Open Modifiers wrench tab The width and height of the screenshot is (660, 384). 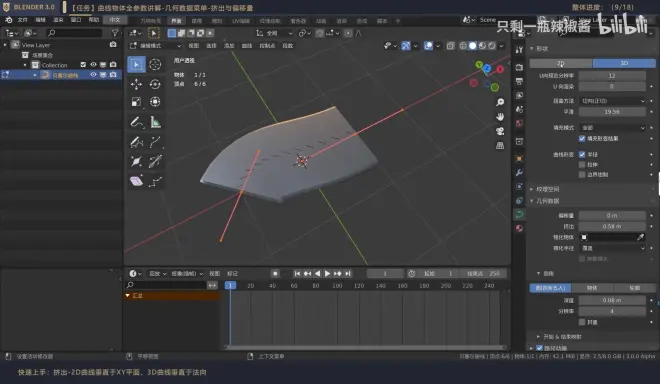coord(519,173)
